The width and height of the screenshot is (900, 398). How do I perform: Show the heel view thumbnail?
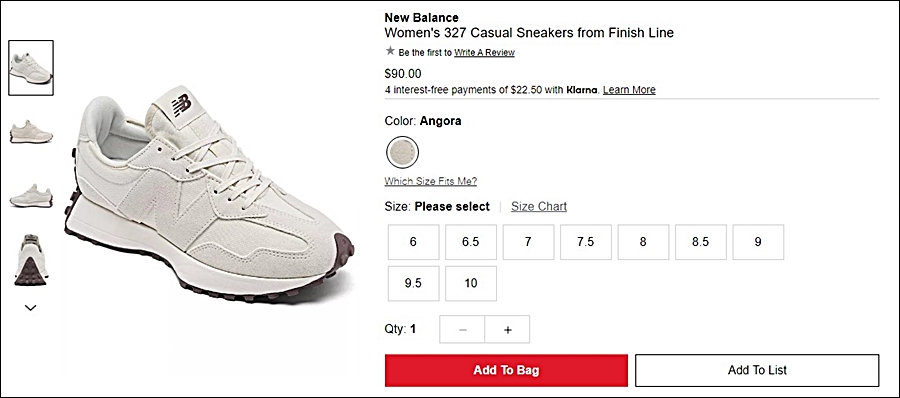tap(31, 260)
